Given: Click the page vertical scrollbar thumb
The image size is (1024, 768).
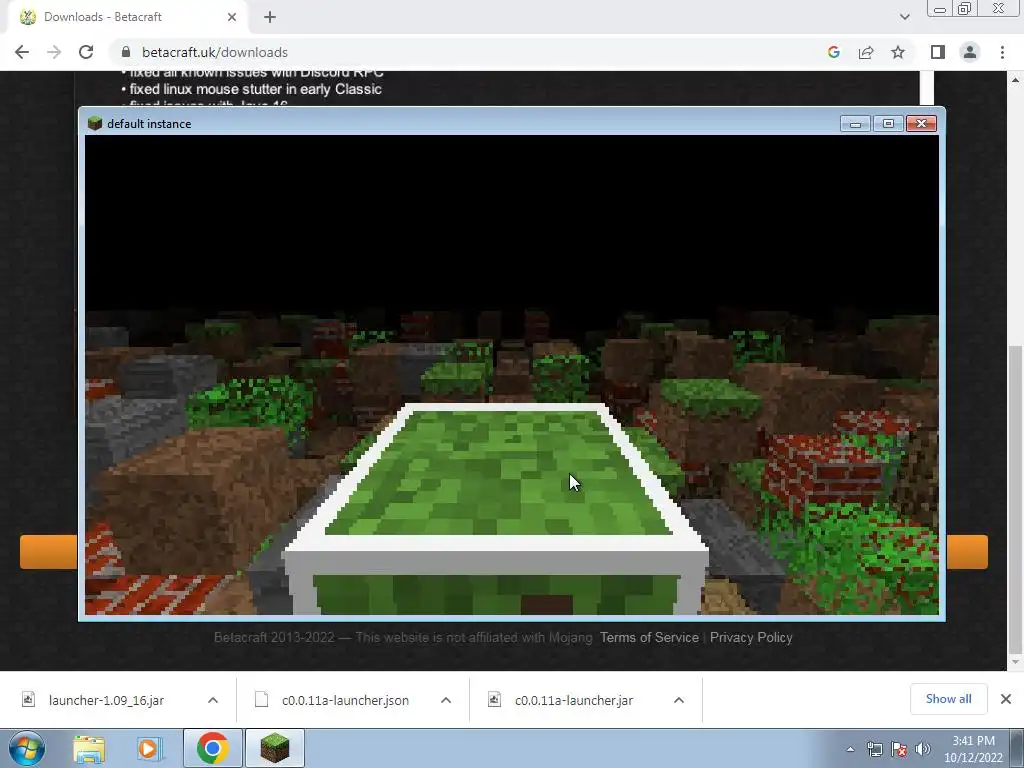Looking at the screenshot, I should click(x=1015, y=500).
